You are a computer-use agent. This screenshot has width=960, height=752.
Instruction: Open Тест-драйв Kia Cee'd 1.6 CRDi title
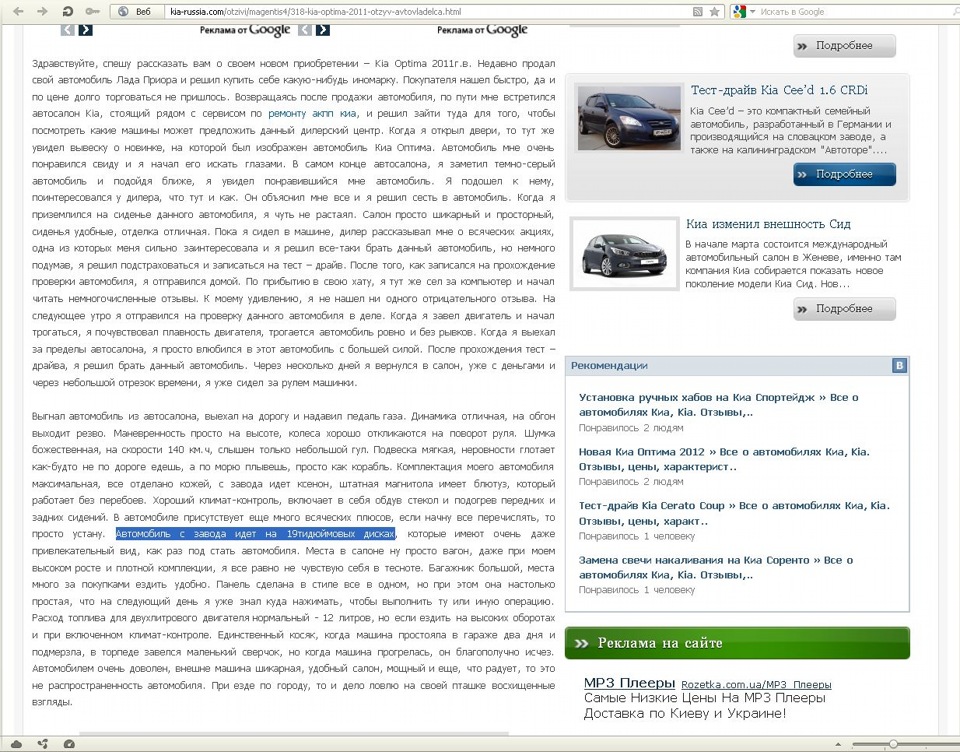pyautogui.click(x=779, y=90)
